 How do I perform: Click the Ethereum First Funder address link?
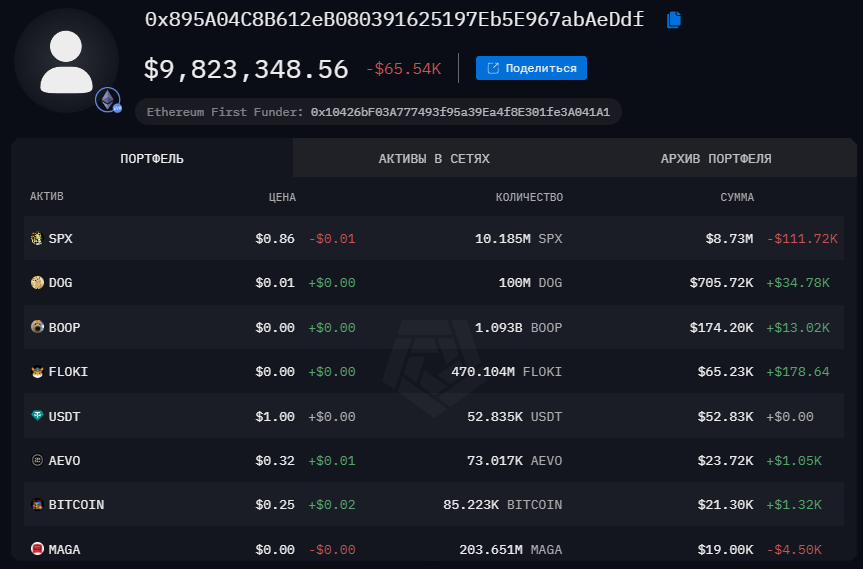click(460, 112)
